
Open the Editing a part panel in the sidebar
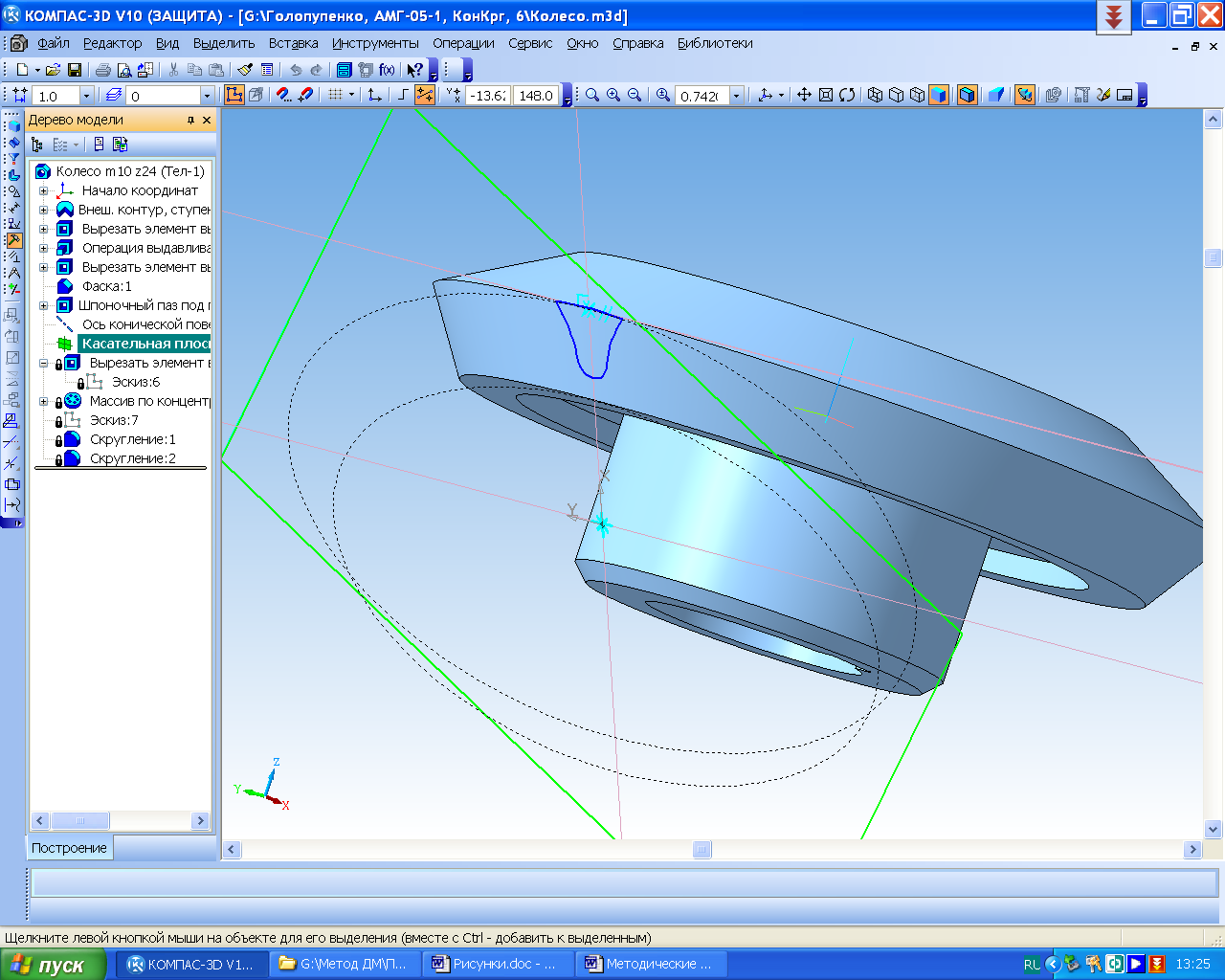(x=13, y=125)
